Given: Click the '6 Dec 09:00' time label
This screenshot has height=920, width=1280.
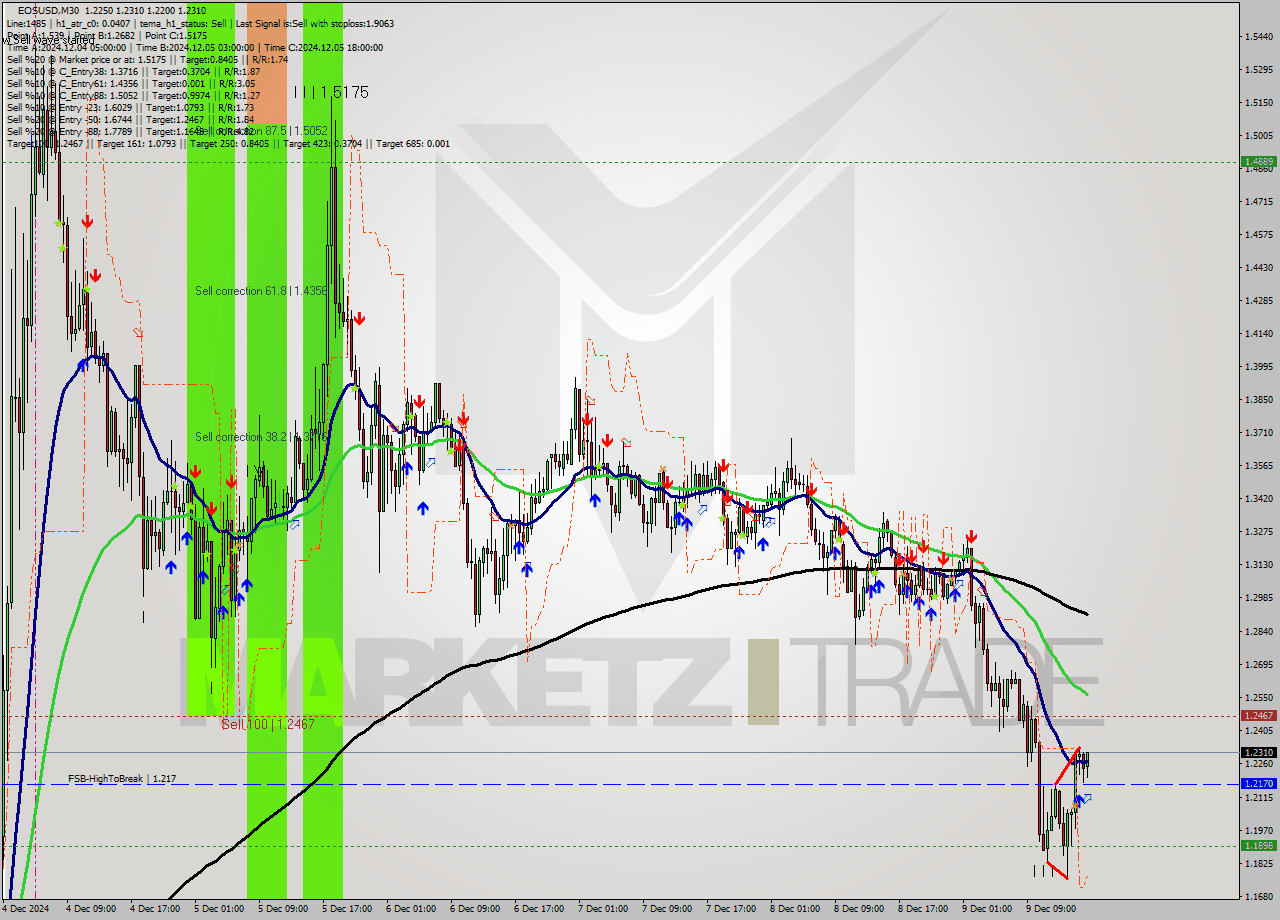Looking at the screenshot, I should (x=475, y=909).
